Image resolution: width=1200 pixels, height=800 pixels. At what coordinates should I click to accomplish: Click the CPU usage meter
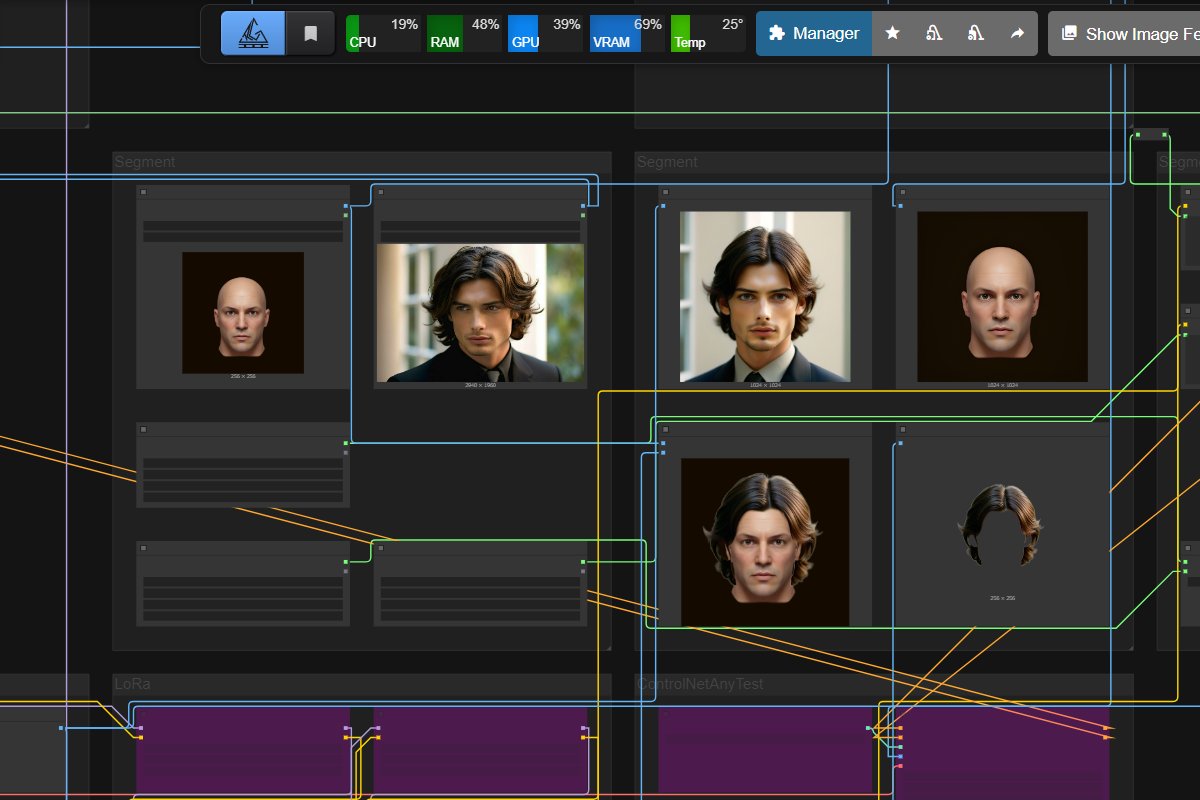tap(383, 33)
